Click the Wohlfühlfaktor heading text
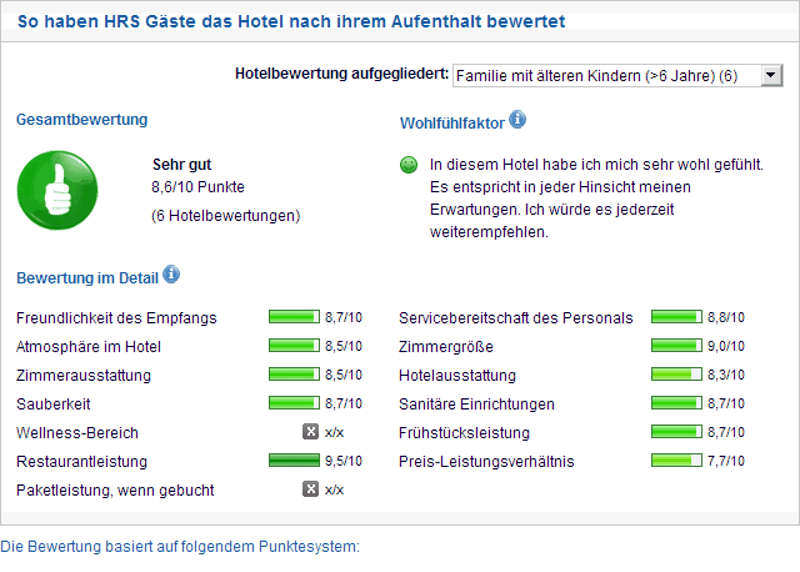The image size is (800, 572). [451, 123]
